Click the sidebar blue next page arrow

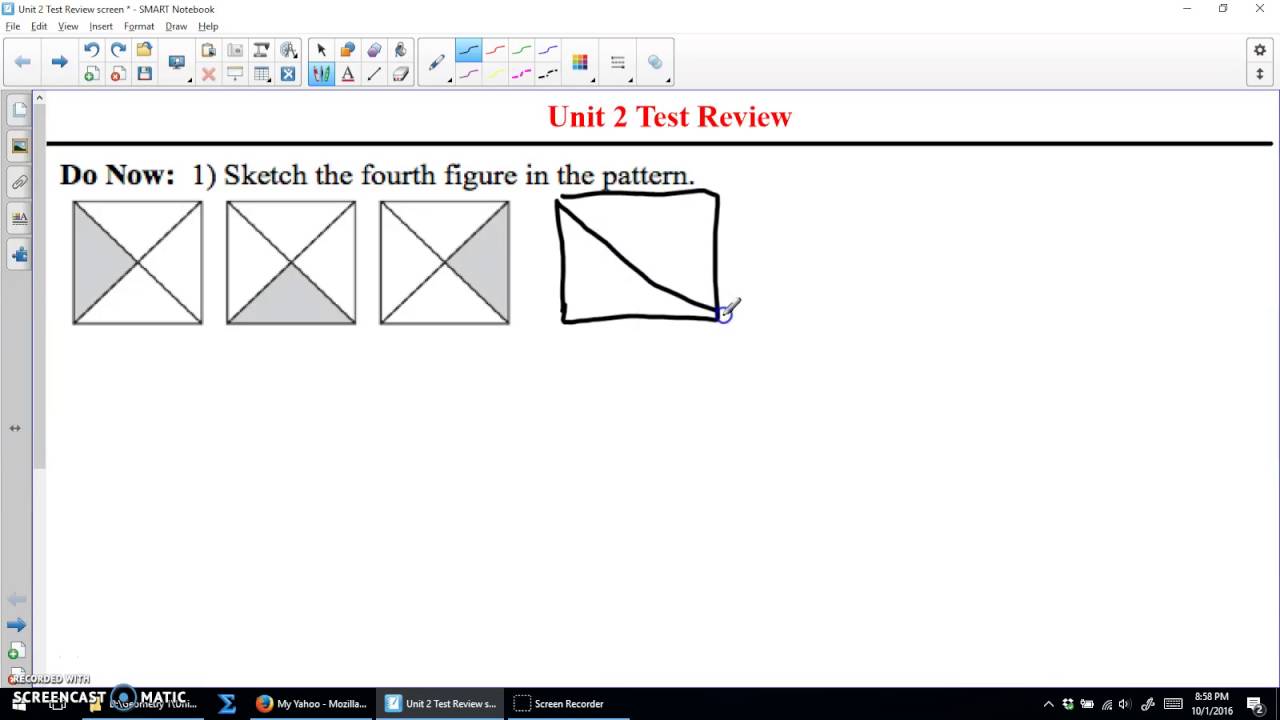click(x=16, y=625)
